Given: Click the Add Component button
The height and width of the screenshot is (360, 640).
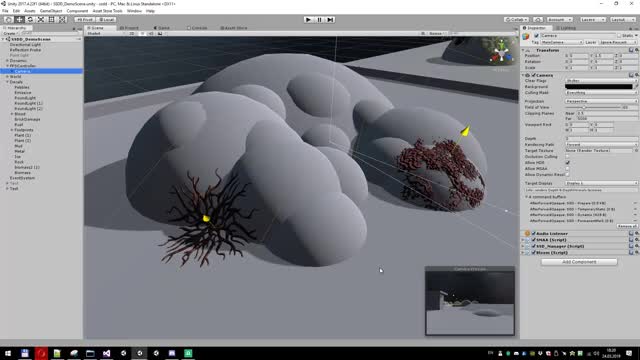Looking at the screenshot, I should [579, 262].
